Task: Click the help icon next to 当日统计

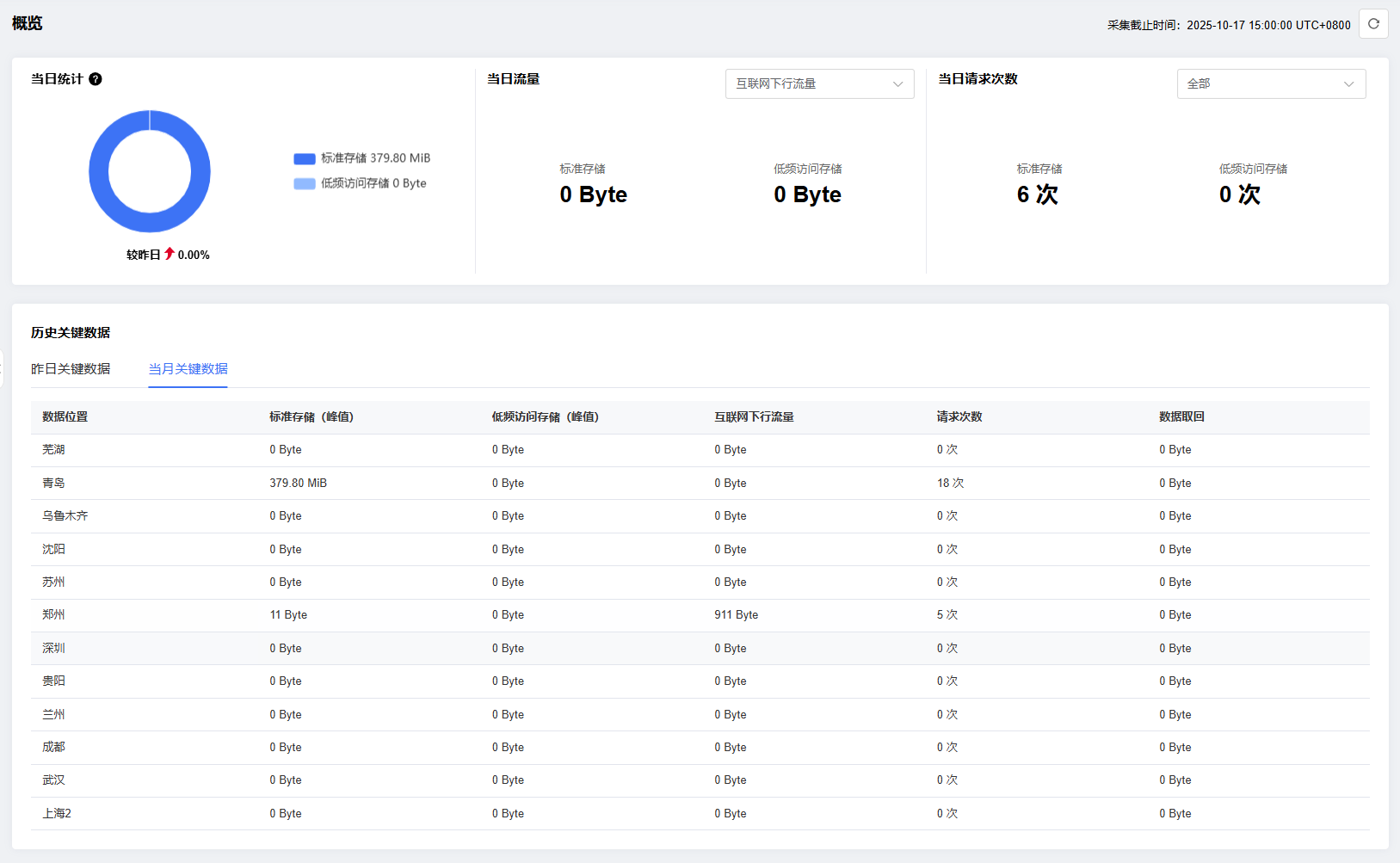Action: (x=96, y=79)
